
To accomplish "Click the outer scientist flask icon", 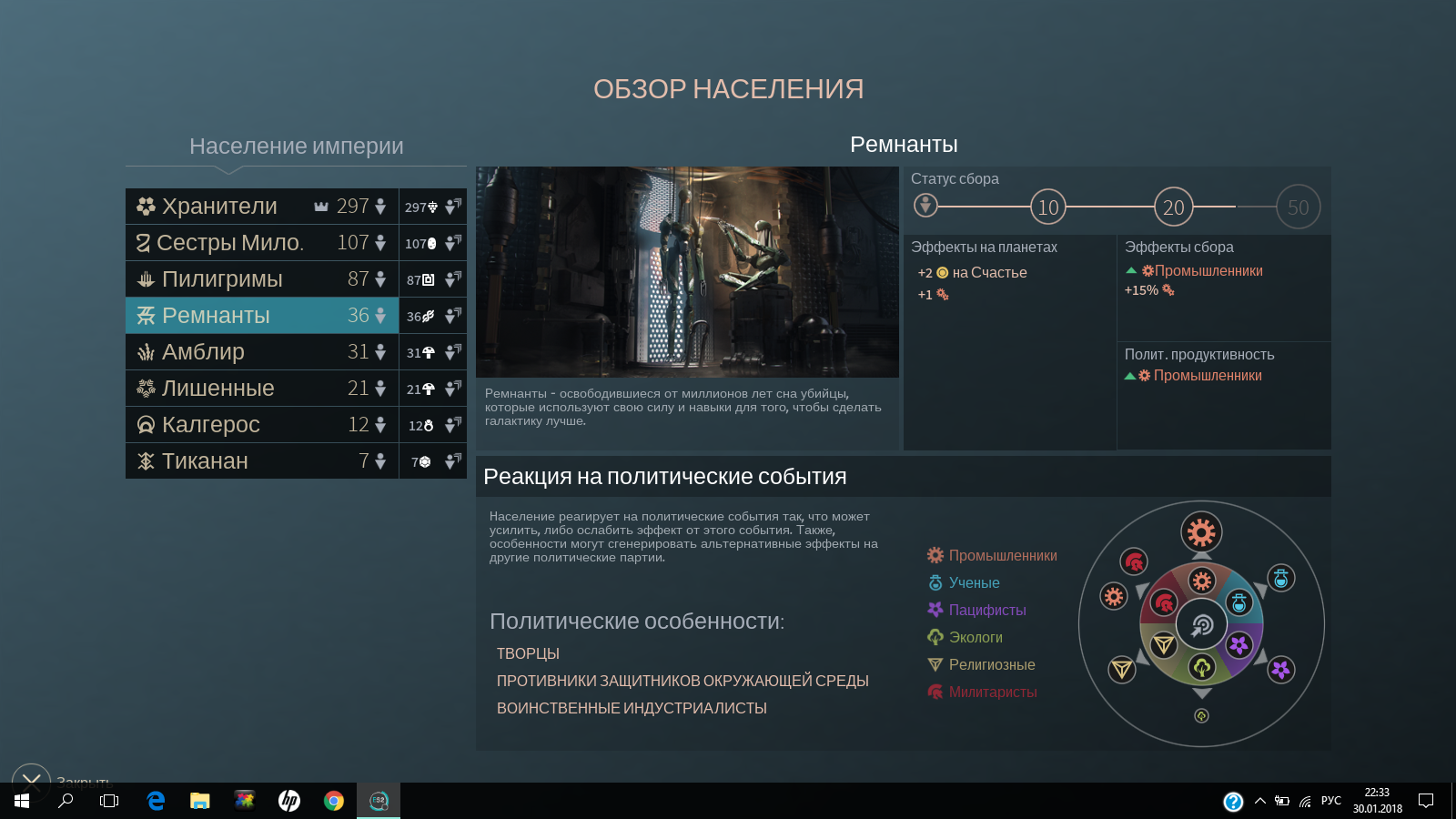I will (x=1281, y=578).
